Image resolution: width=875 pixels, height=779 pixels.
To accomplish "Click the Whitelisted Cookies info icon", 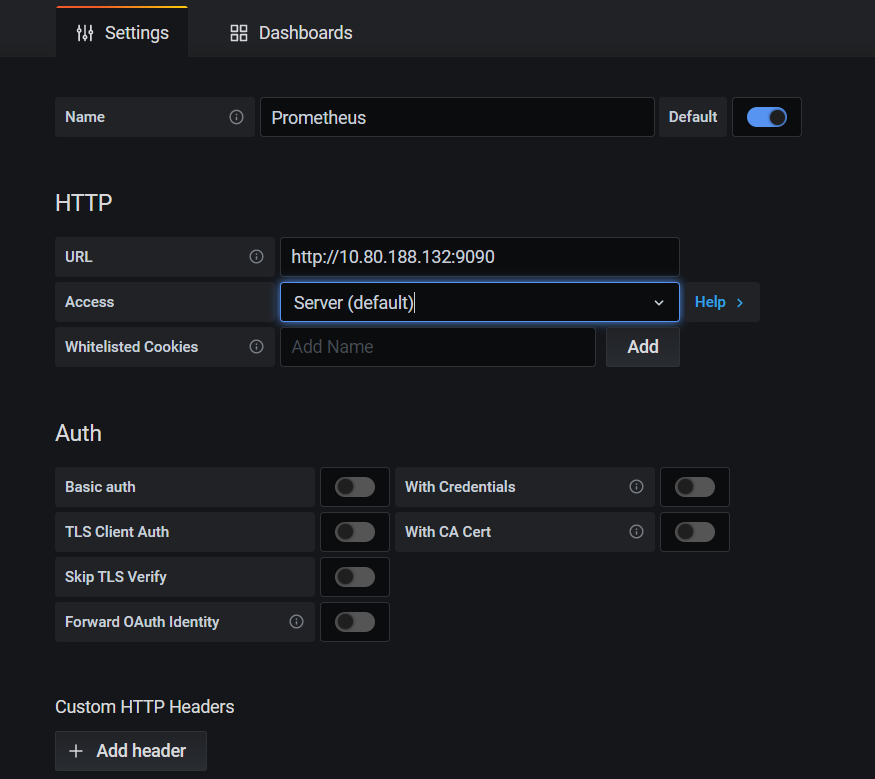I will pyautogui.click(x=256, y=347).
